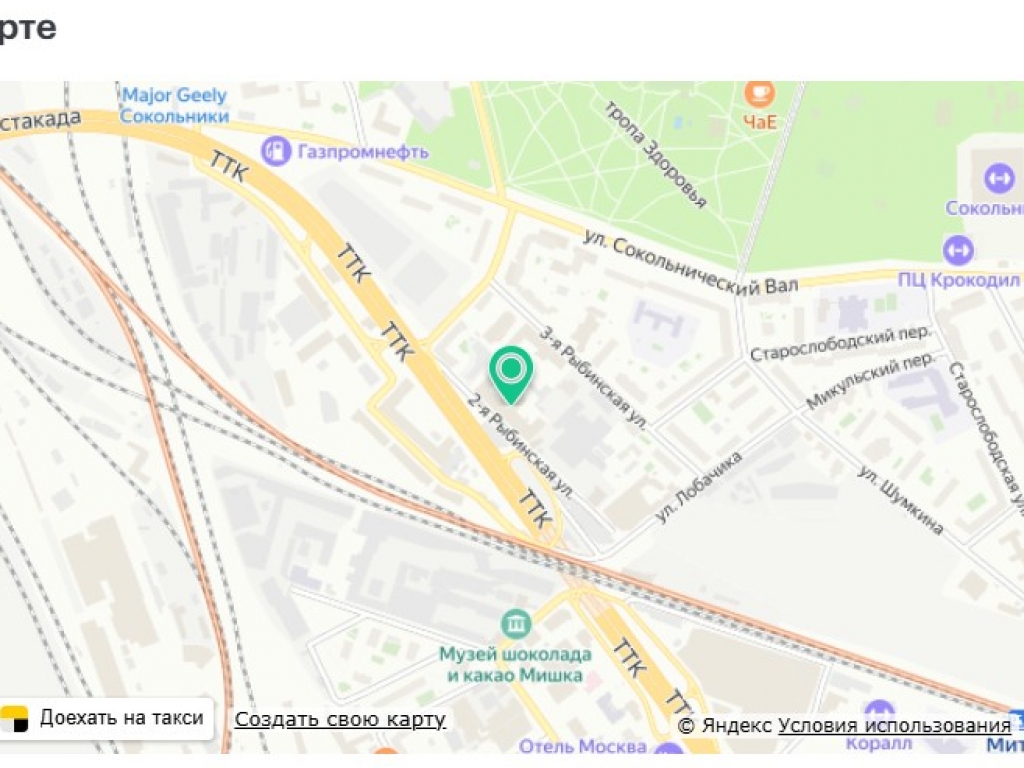
Task: Click the Сокольники sports venue icon
Action: point(999,178)
